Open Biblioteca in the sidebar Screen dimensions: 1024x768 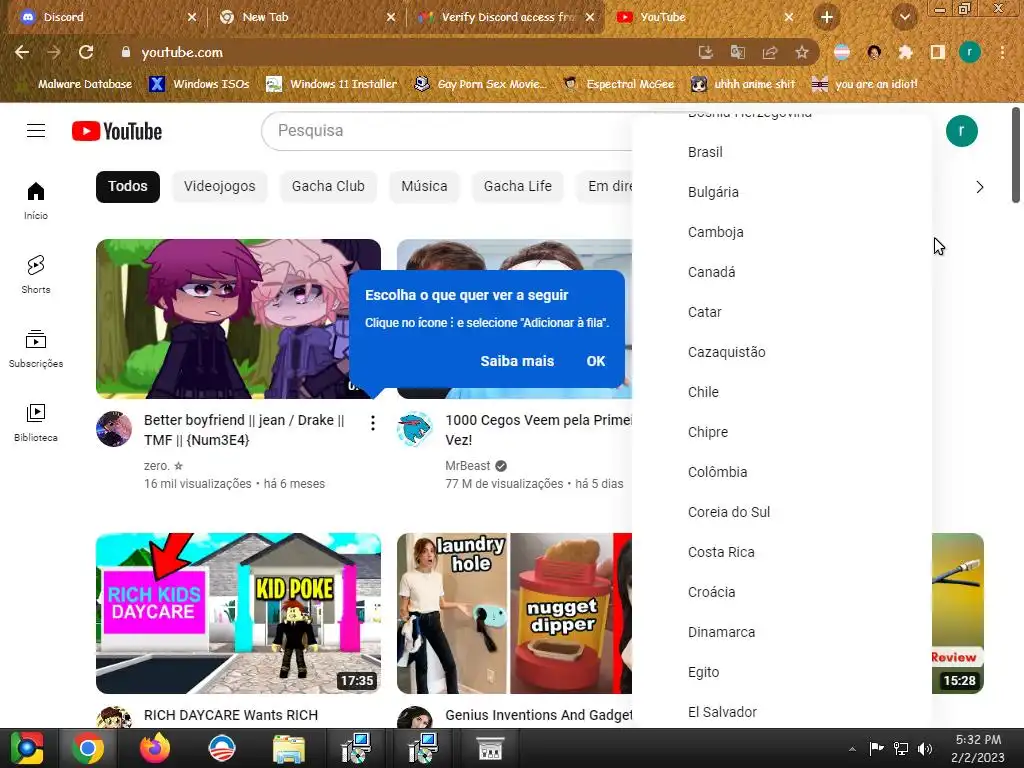point(36,423)
